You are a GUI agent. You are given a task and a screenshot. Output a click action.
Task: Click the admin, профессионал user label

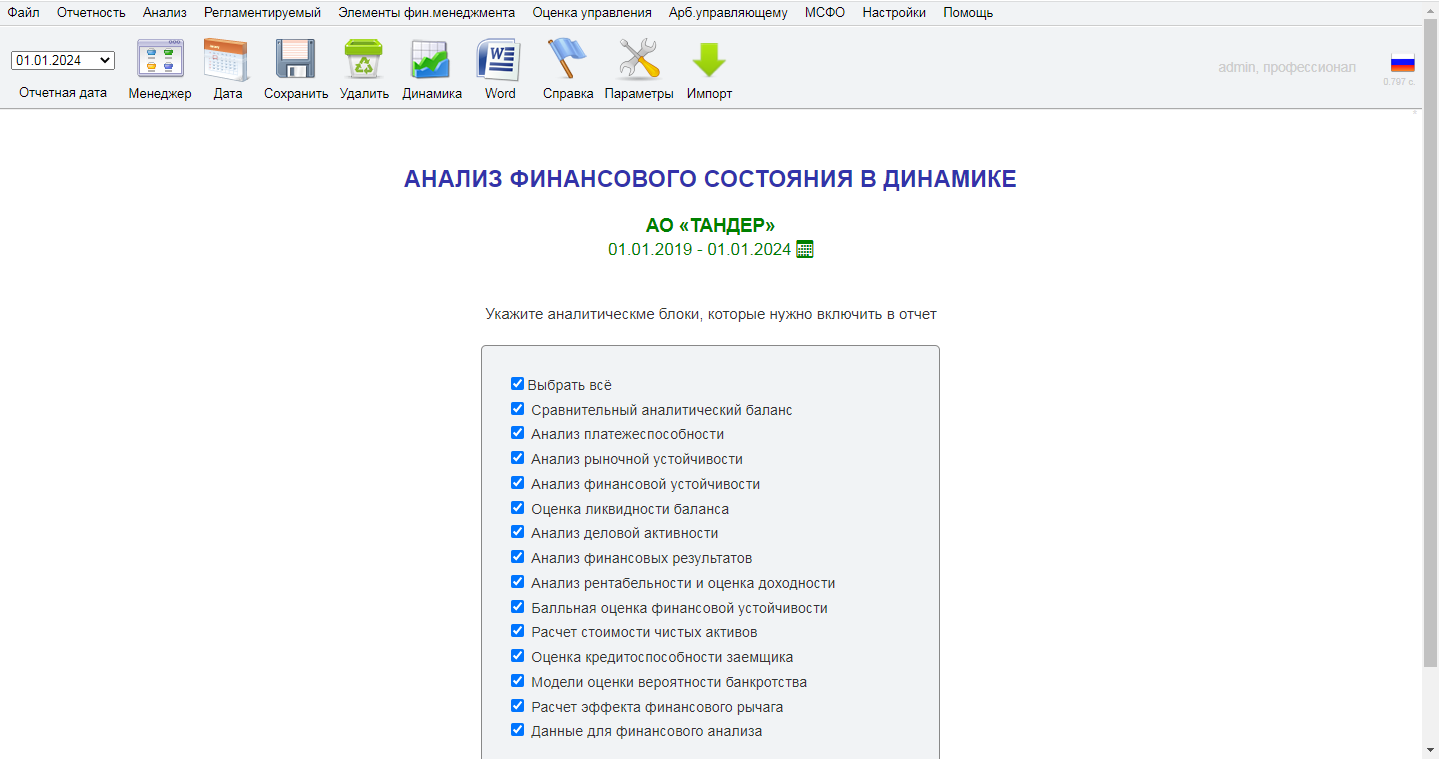[1287, 67]
